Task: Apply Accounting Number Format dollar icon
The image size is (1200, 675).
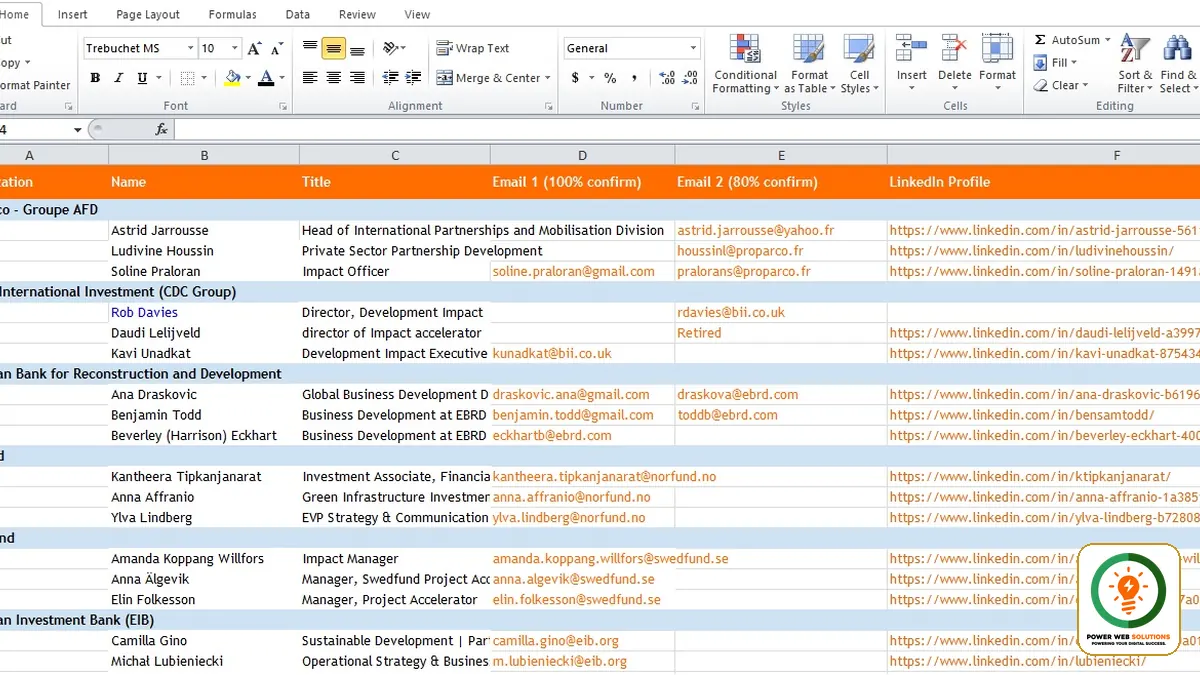Action: (x=575, y=78)
